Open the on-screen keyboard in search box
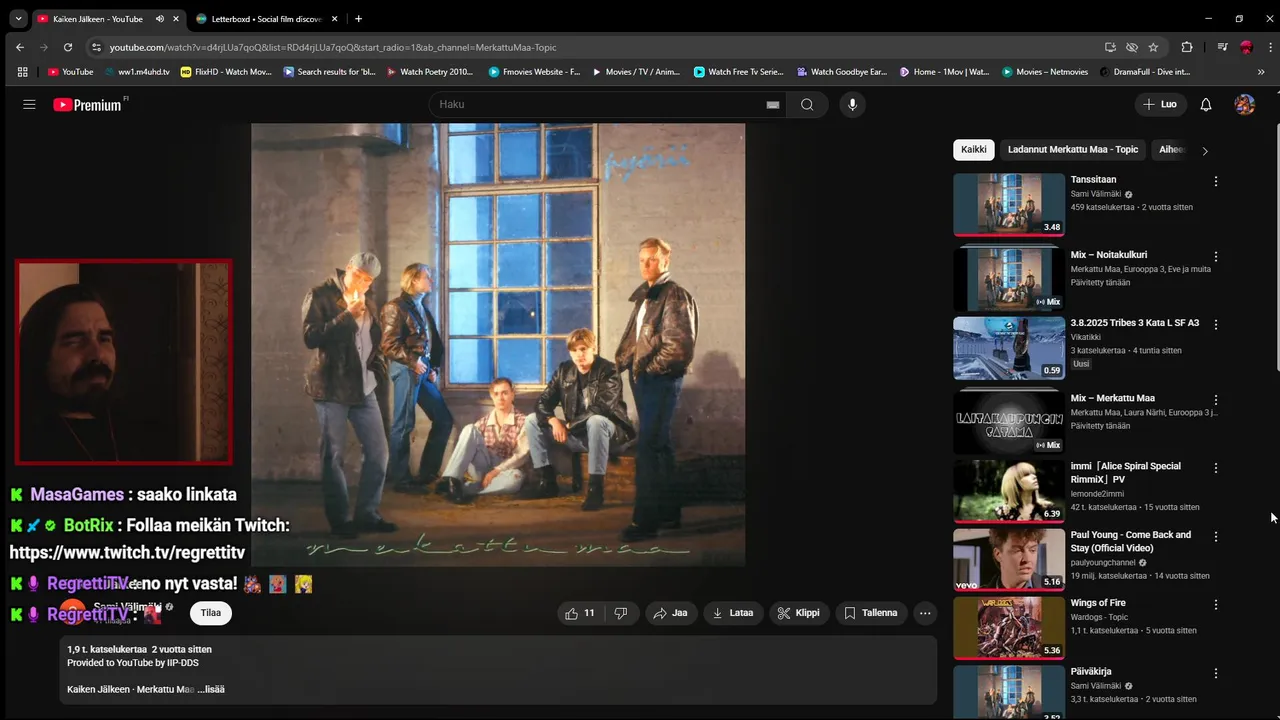The height and width of the screenshot is (720, 1280). click(x=773, y=104)
